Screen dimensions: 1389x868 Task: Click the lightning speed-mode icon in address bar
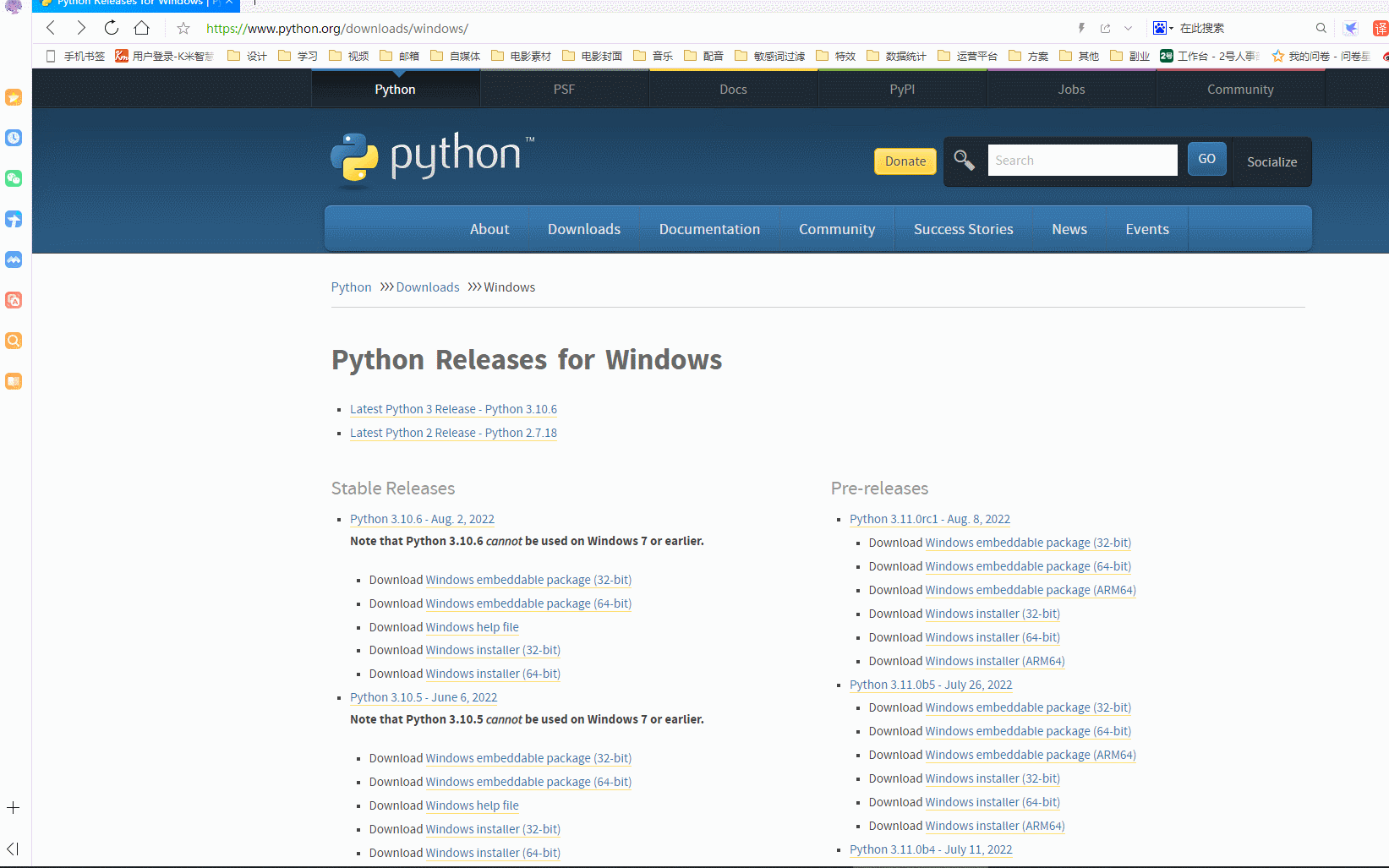coord(1081,28)
